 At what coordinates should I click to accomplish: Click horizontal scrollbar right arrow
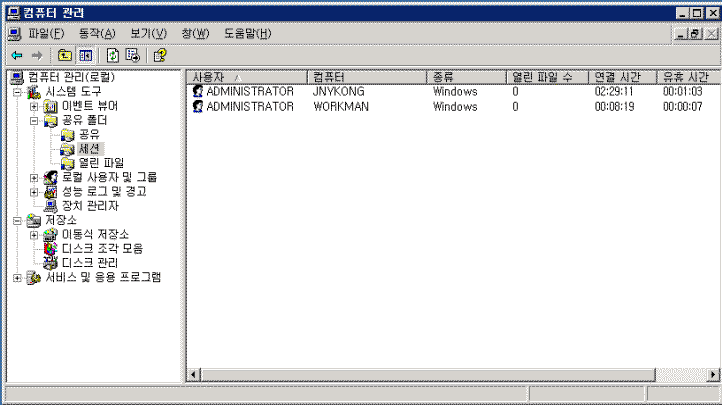pos(713,375)
